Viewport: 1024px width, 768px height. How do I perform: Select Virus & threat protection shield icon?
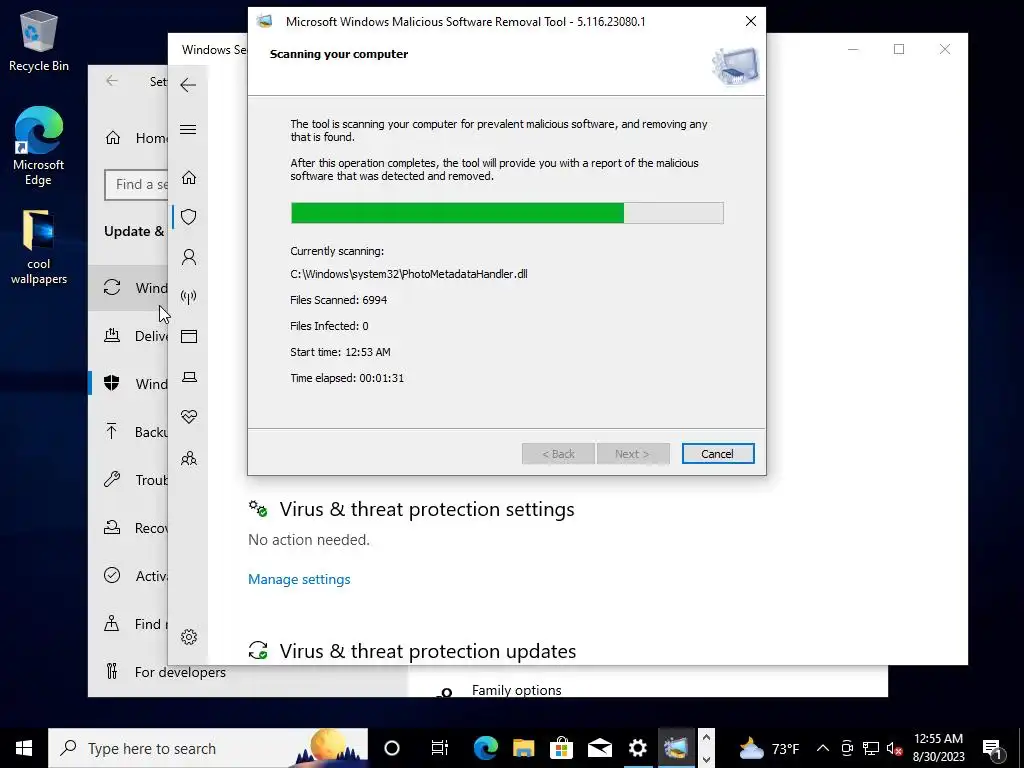tap(189, 217)
